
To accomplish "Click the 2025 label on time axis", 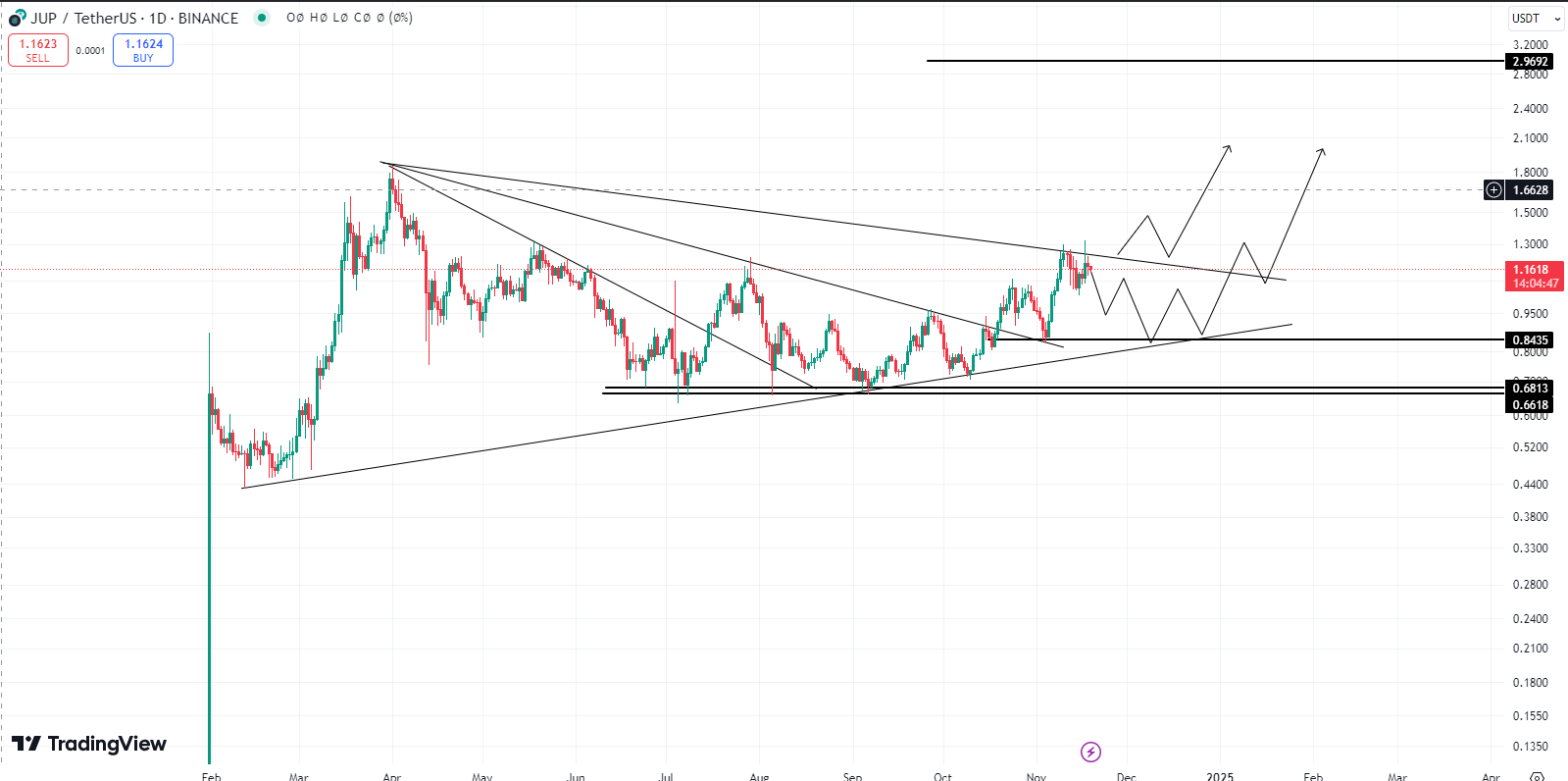I will (x=1220, y=776).
